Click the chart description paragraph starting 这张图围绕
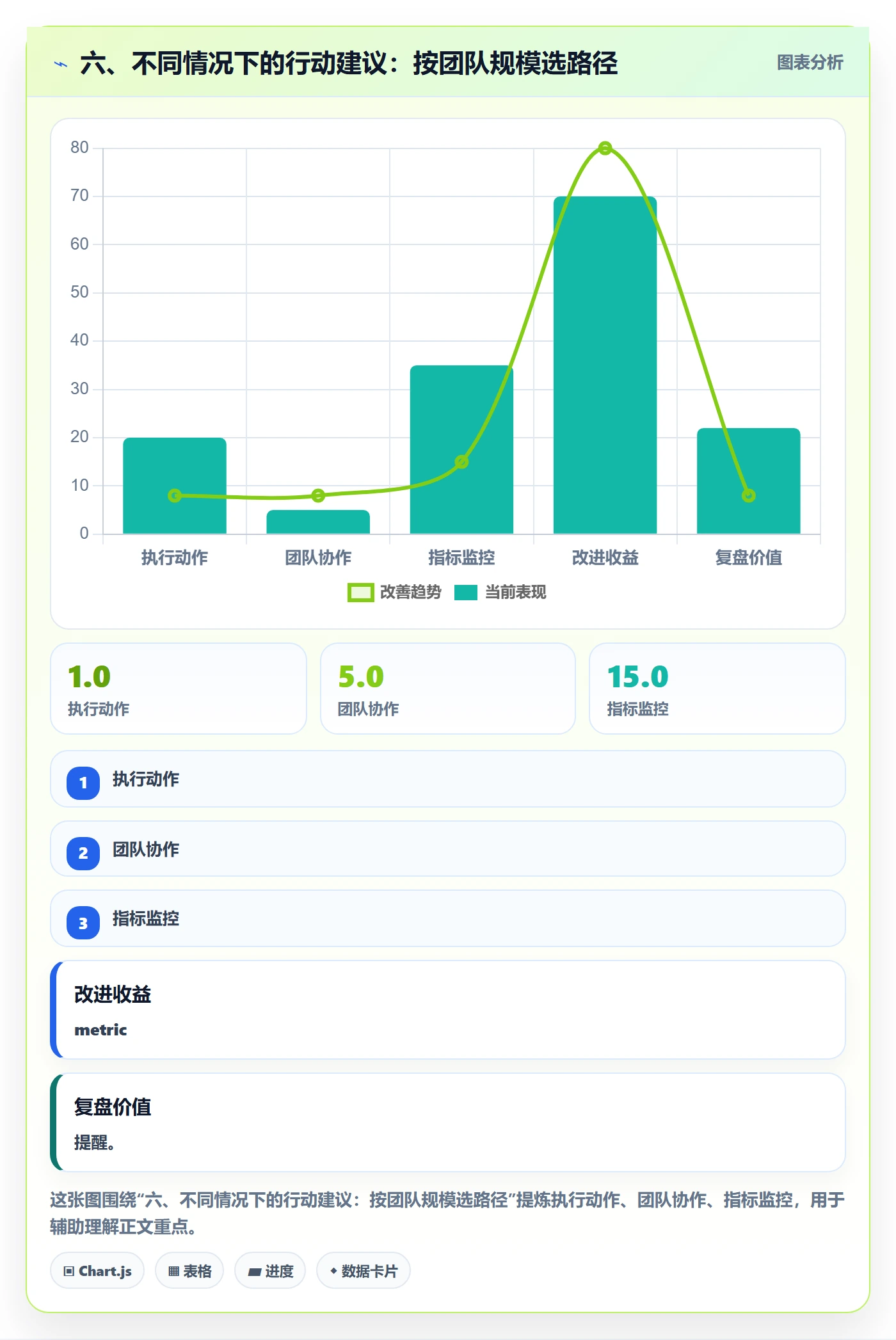 (x=447, y=1213)
